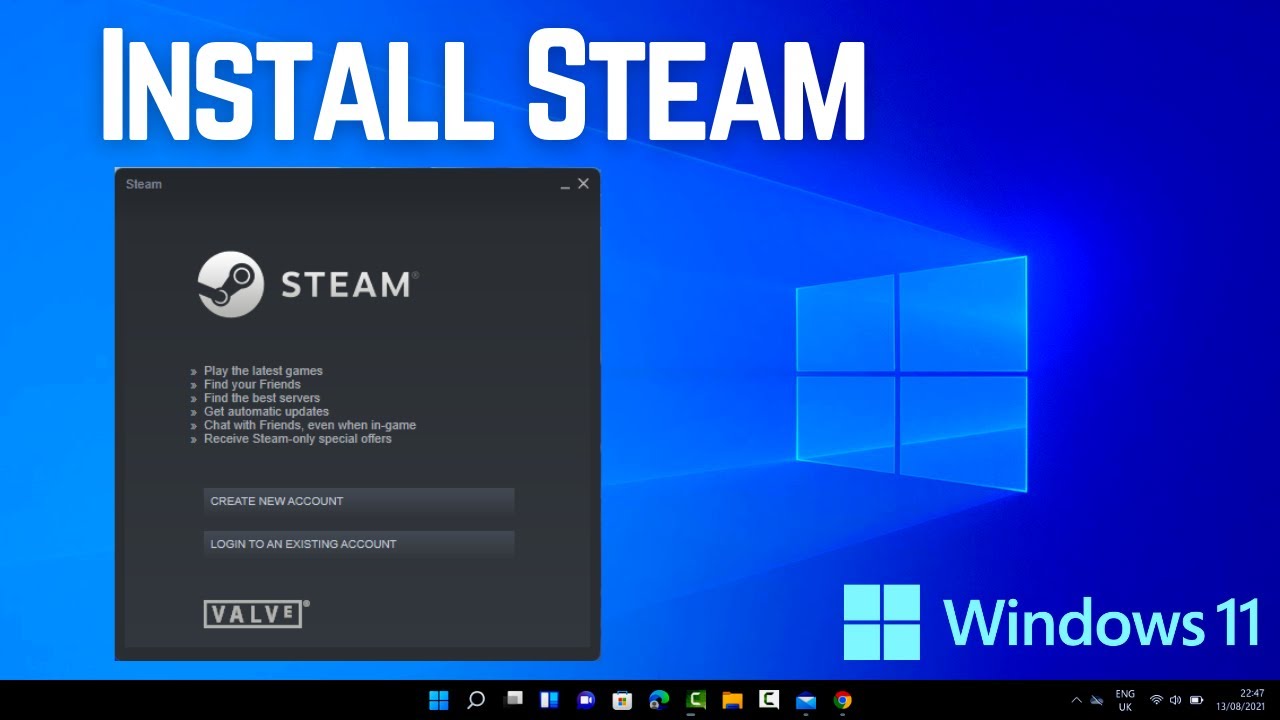This screenshot has width=1280, height=720.
Task: Click the OneDrive icon in the system tray
Action: pos(1095,700)
